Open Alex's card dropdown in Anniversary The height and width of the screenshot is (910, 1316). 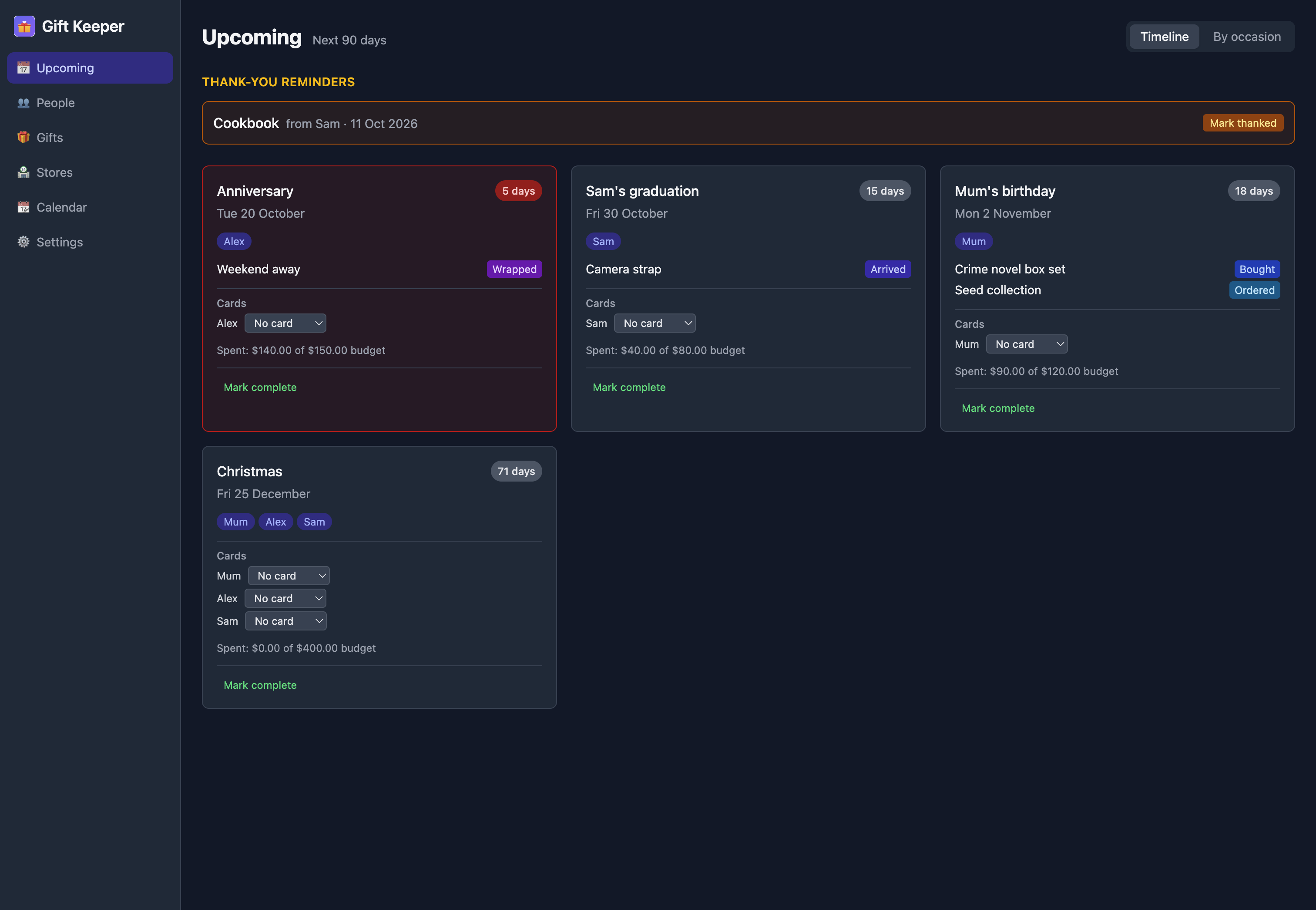(285, 323)
